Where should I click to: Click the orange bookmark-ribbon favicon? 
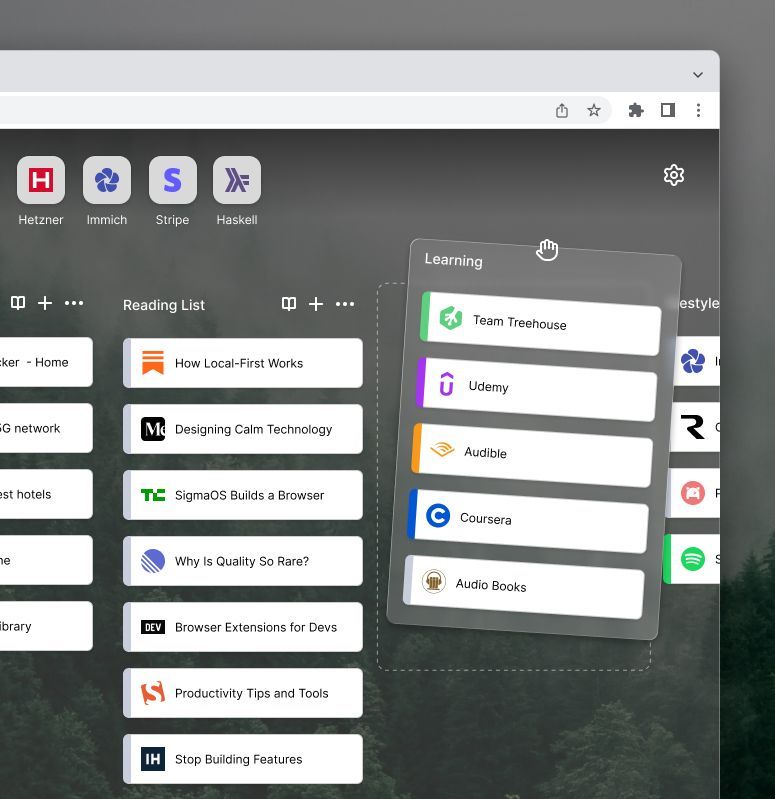[153, 363]
